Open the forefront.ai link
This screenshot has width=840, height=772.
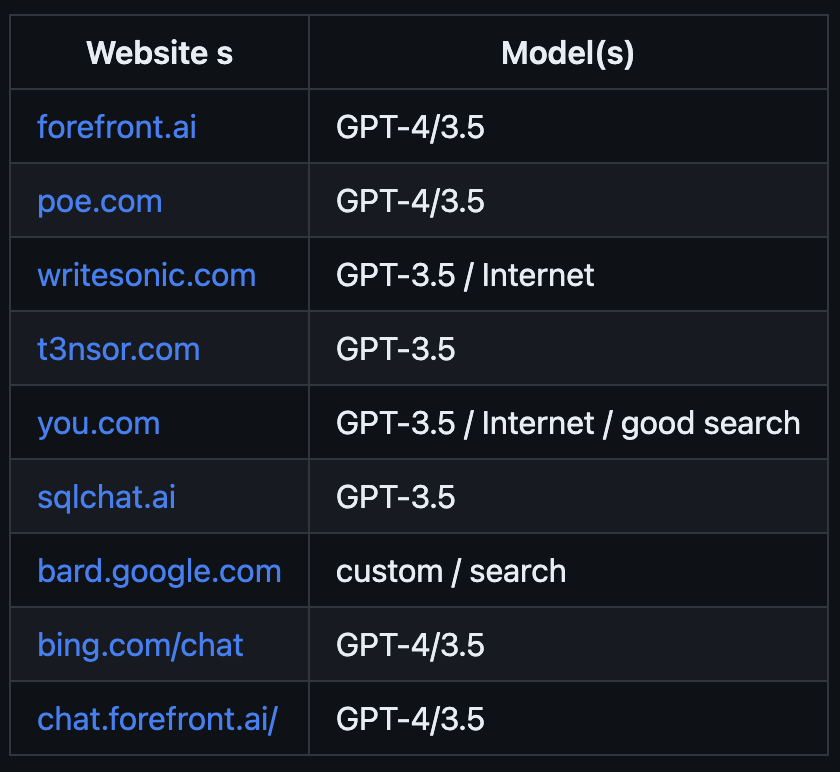117,127
